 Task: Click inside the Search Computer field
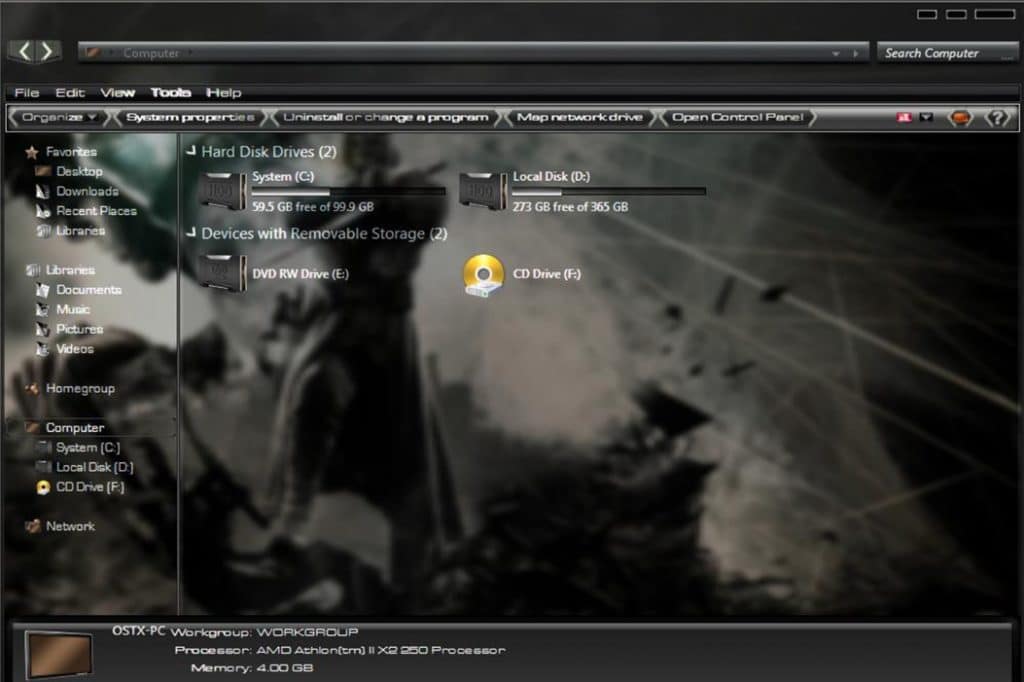point(945,52)
